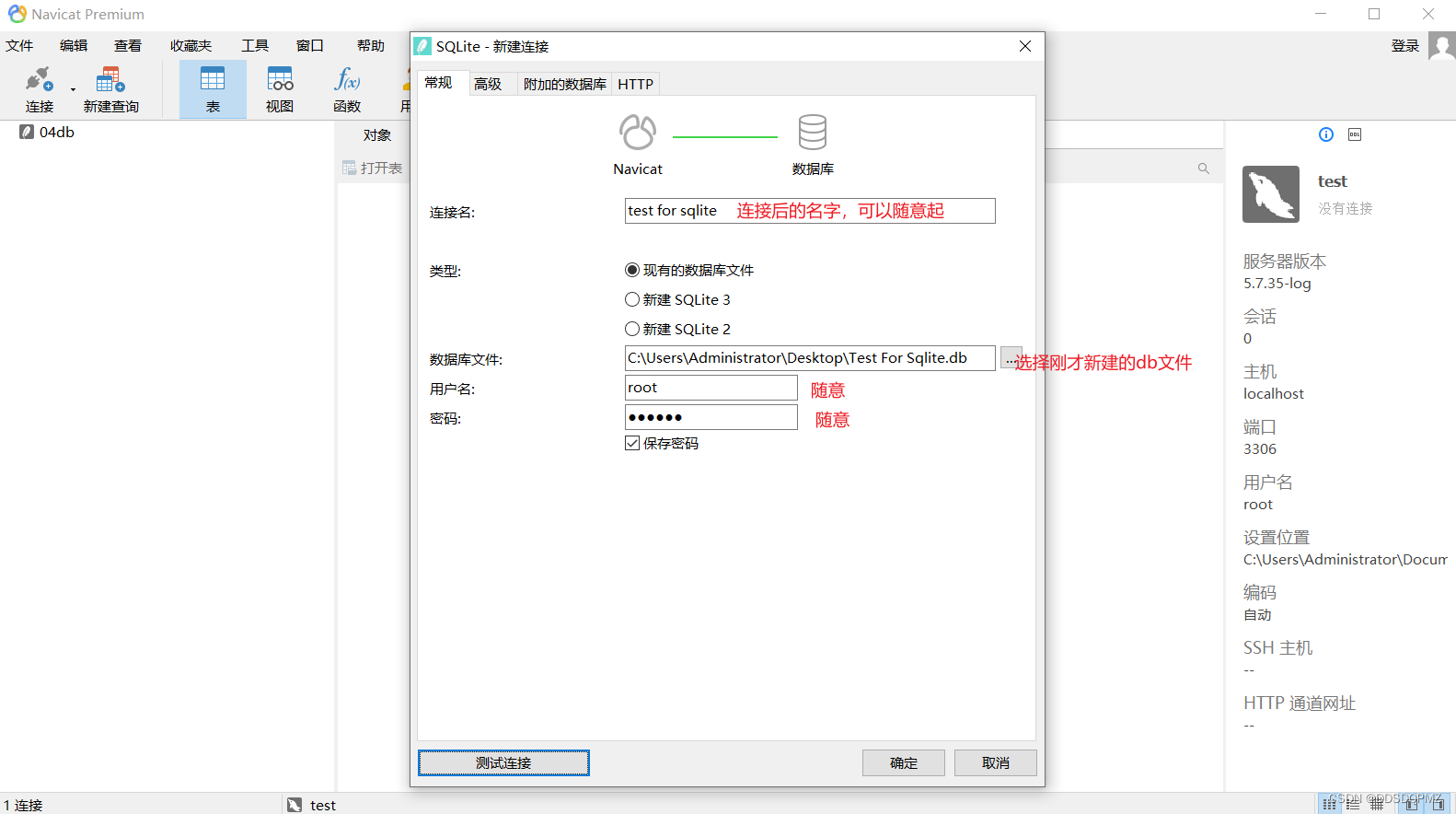Click the test connection thumbnail in info panel
This screenshot has height=814, width=1456.
tap(1271, 194)
